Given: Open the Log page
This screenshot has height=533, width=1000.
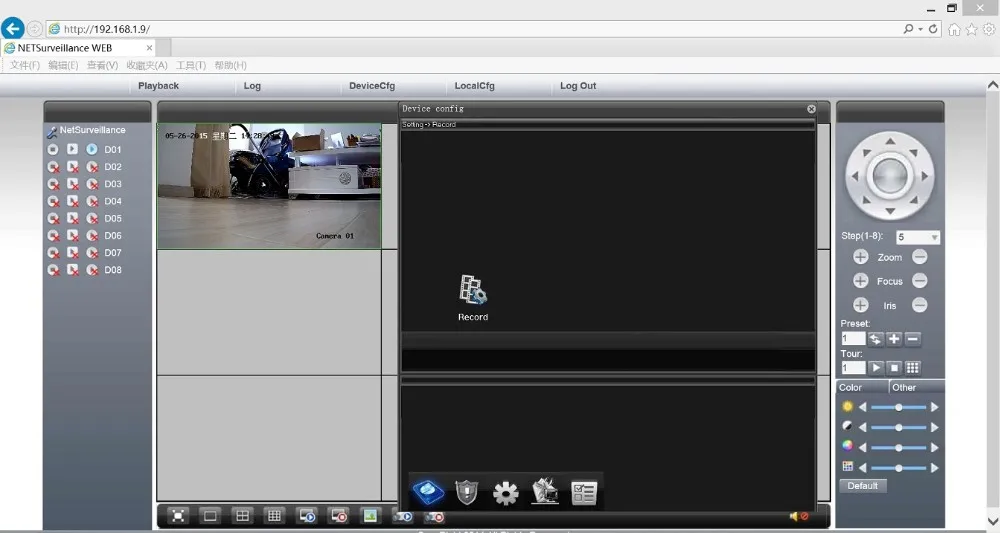Looking at the screenshot, I should [252, 85].
